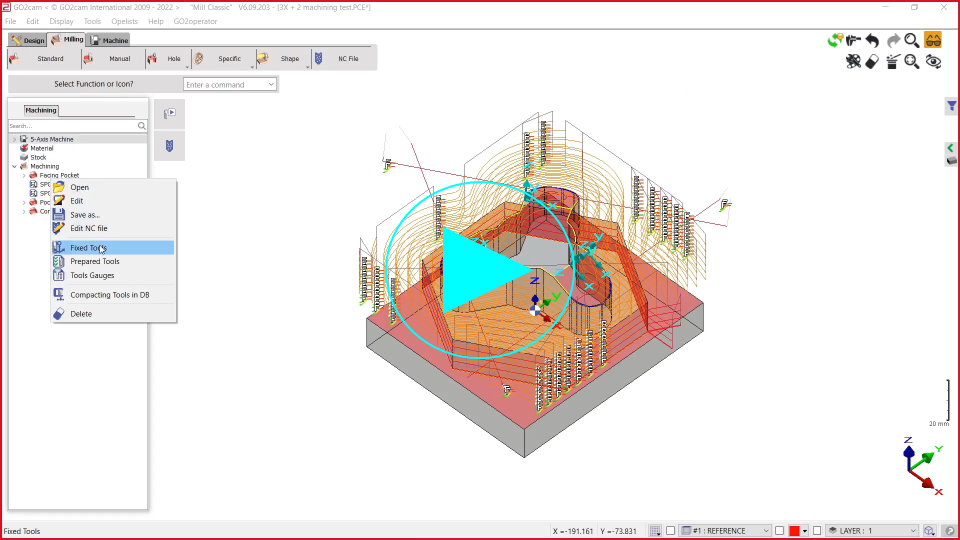Tick the checkbox before #1 : REFERENCE
Image resolution: width=960 pixels, height=540 pixels.
pyautogui.click(x=671, y=531)
